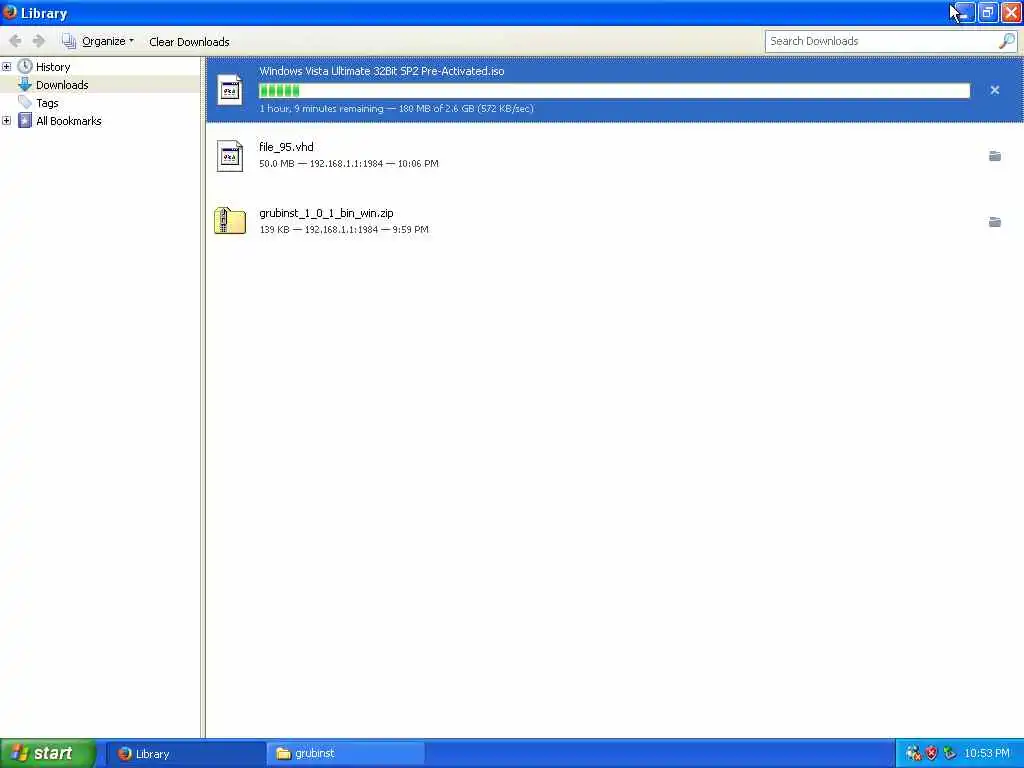Image resolution: width=1024 pixels, height=768 pixels.
Task: Select Downloads in the sidebar
Action: click(62, 85)
